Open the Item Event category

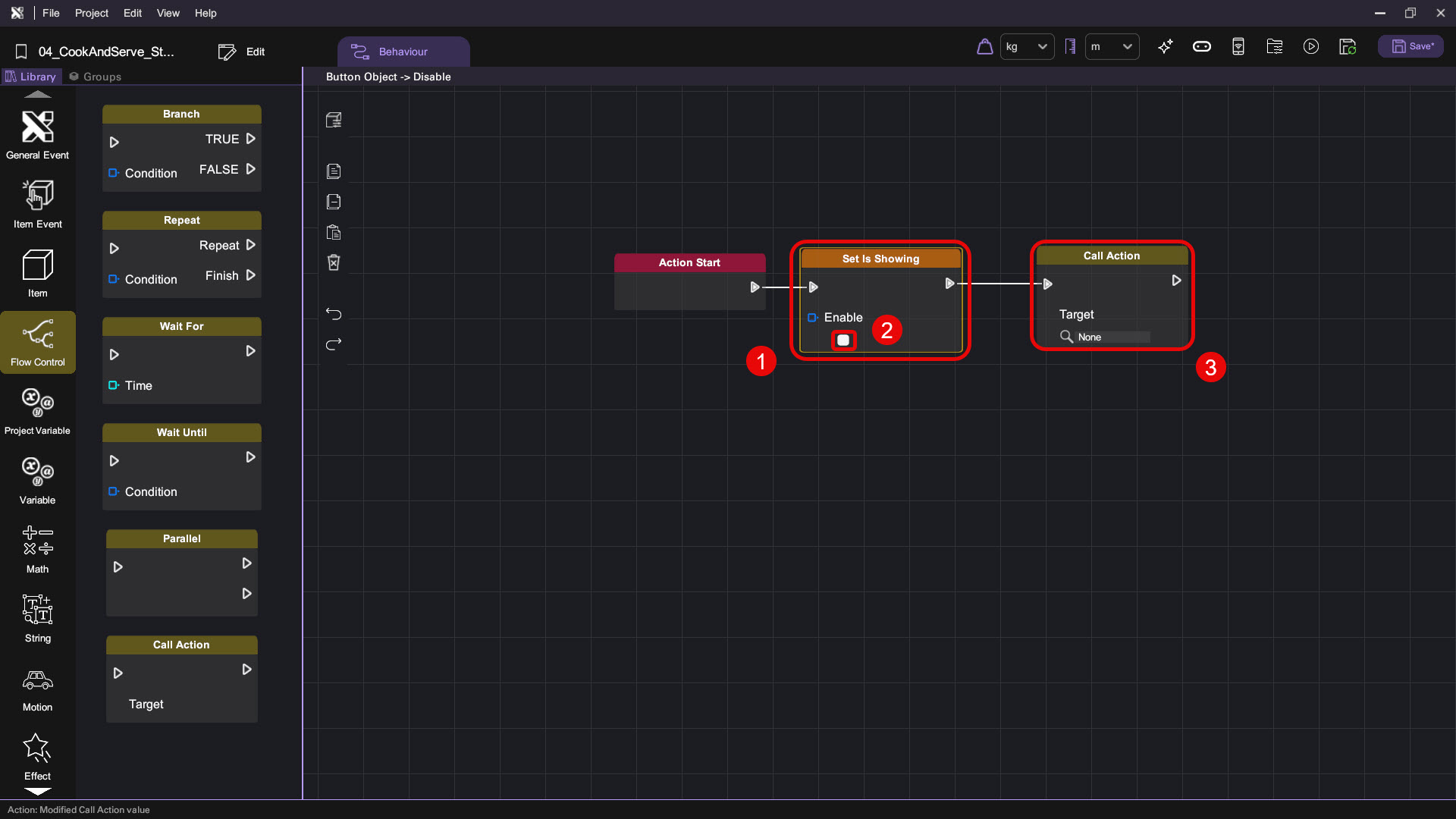38,203
